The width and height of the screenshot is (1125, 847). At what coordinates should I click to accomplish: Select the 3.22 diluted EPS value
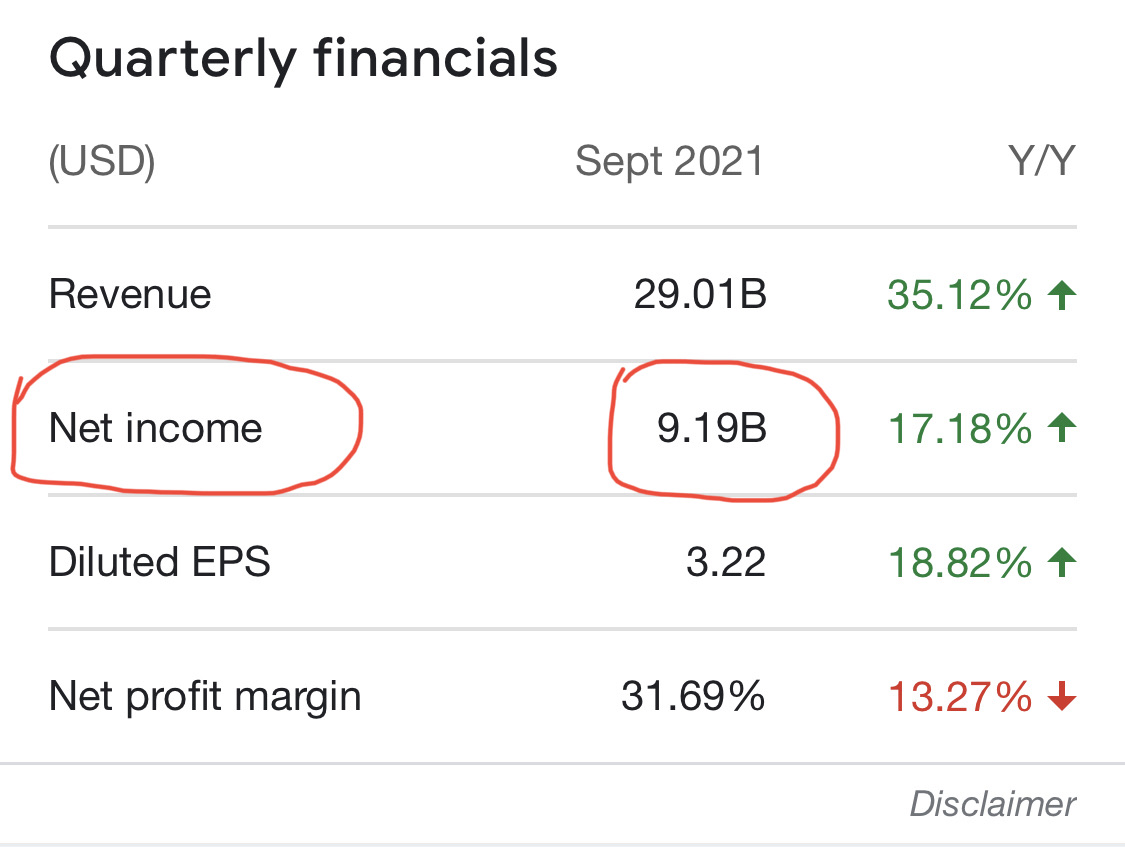pos(726,562)
